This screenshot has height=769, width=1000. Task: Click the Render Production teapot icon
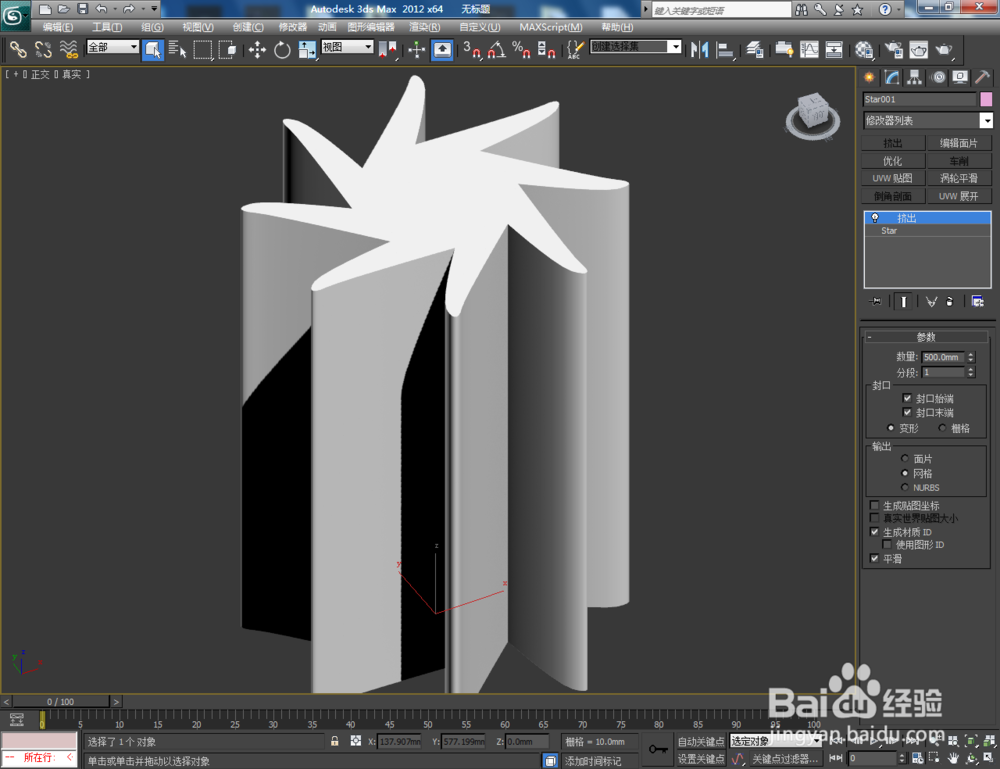click(945, 50)
